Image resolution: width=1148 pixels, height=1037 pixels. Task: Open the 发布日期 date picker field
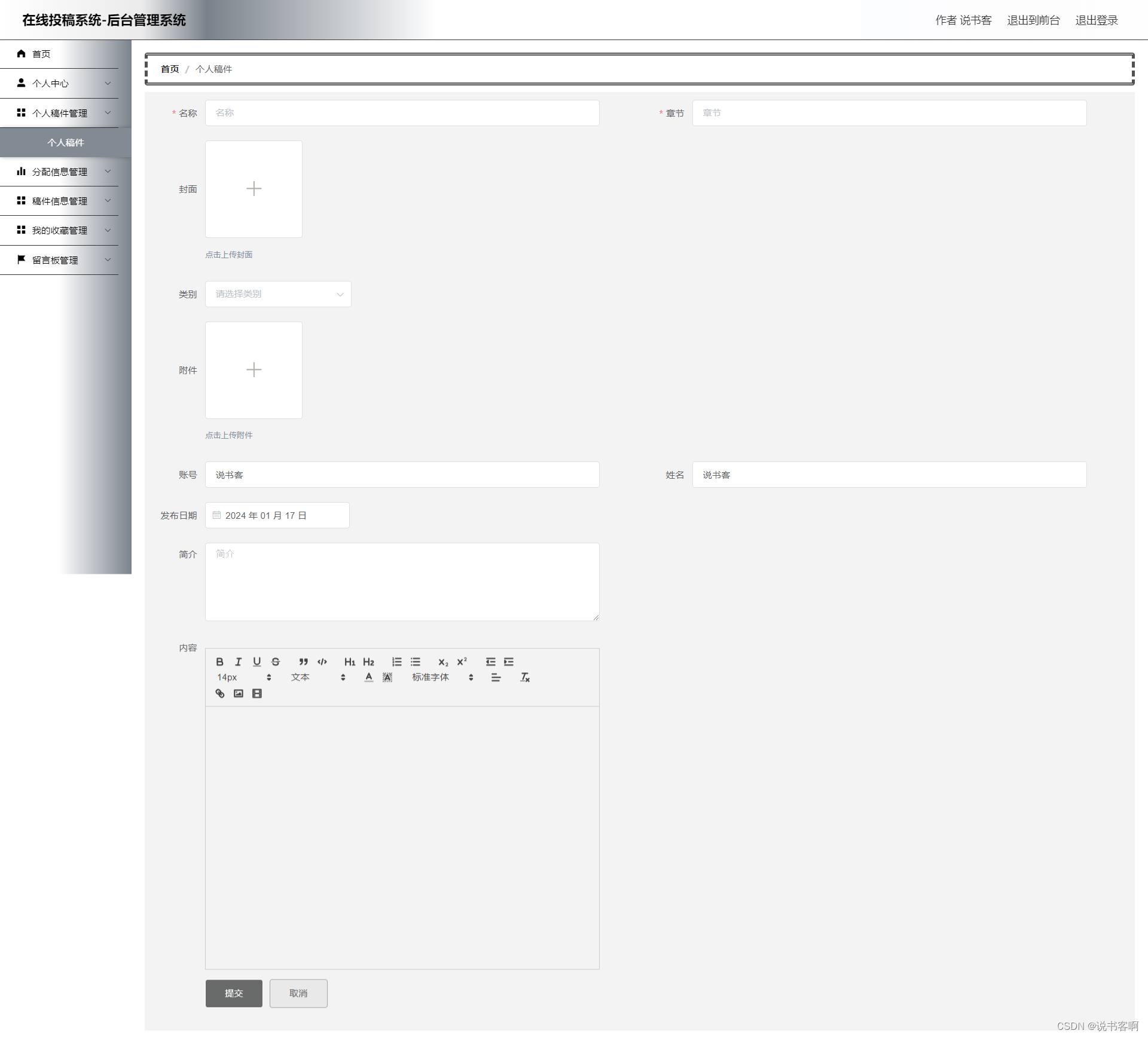277,515
